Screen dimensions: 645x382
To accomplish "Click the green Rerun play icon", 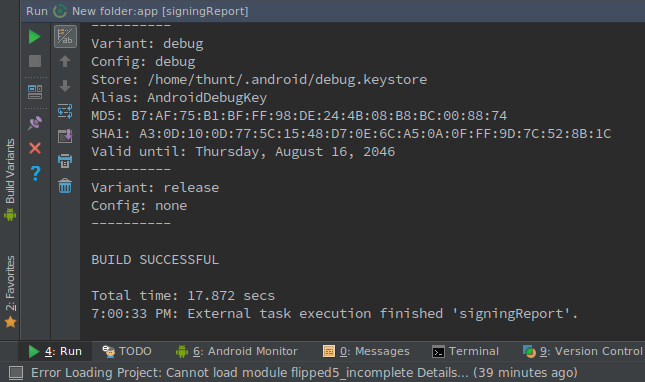I will pyautogui.click(x=35, y=37).
